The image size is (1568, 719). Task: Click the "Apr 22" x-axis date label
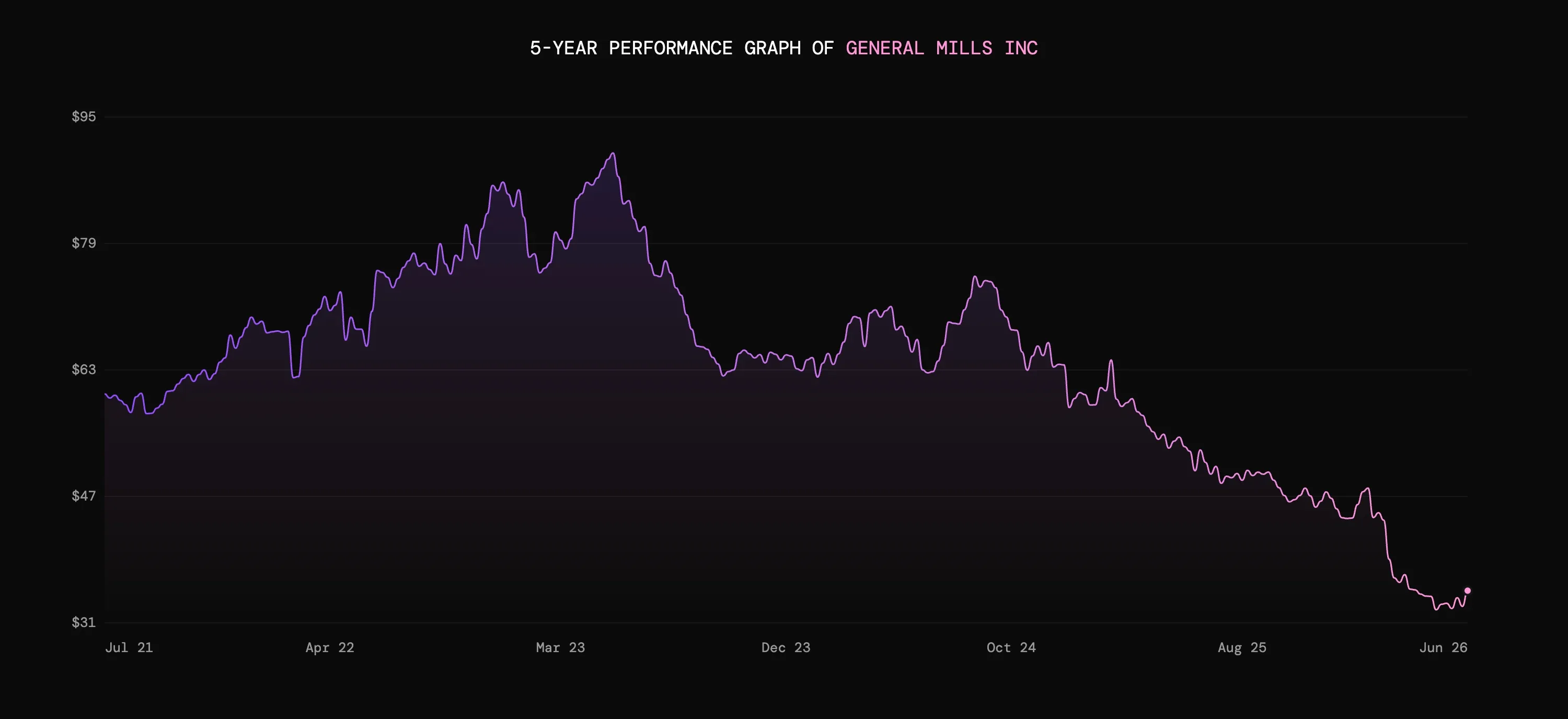click(330, 647)
